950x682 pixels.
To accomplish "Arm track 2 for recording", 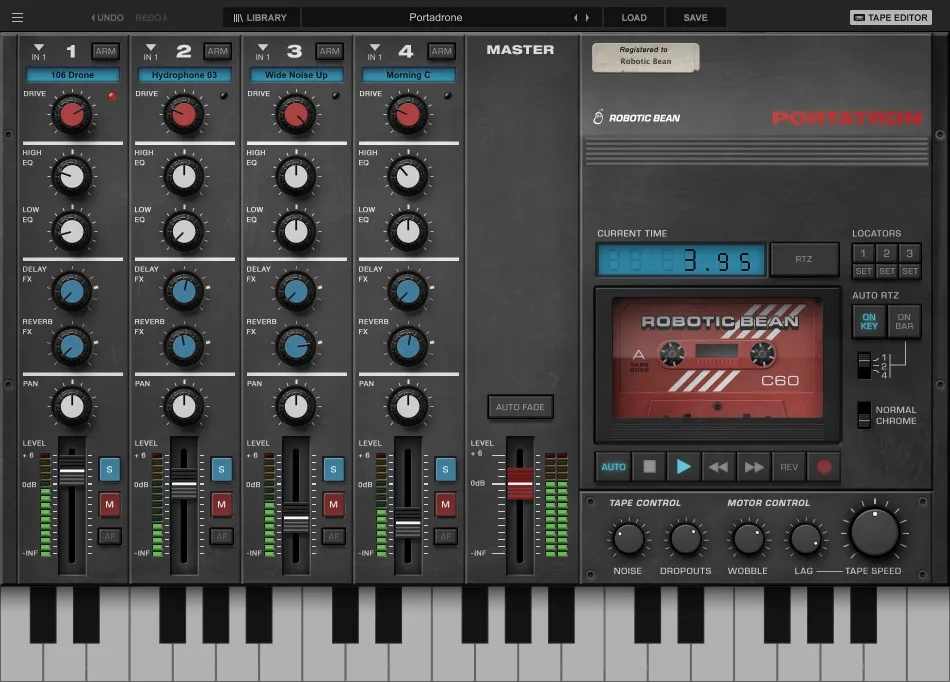I will 218,51.
